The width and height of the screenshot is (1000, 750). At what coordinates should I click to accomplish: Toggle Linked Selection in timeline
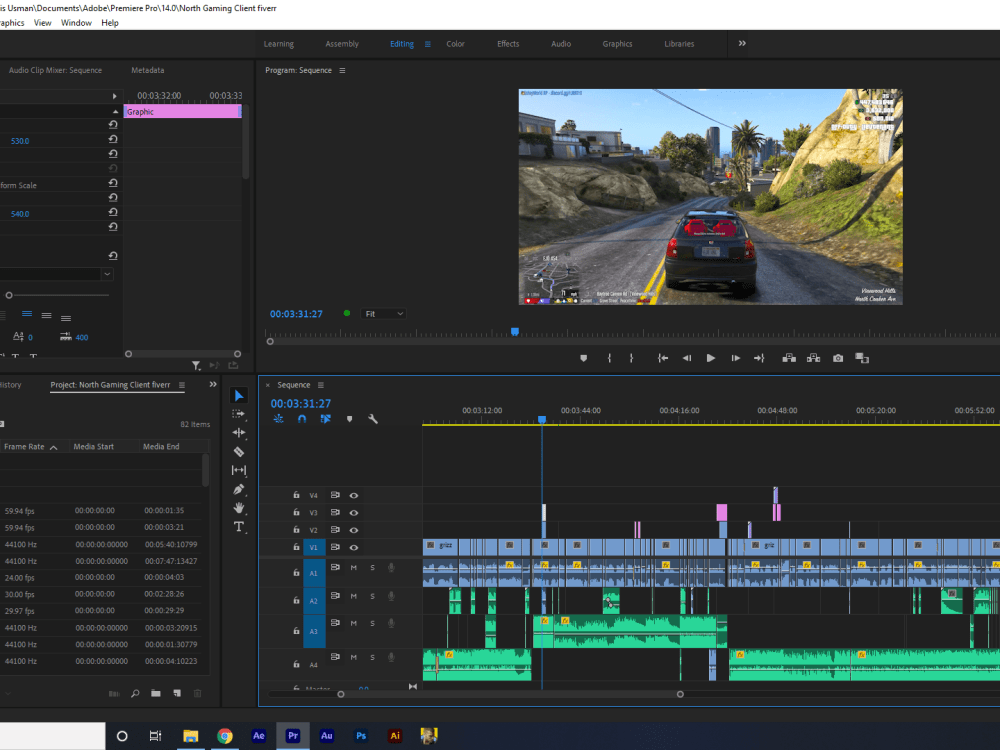[325, 419]
